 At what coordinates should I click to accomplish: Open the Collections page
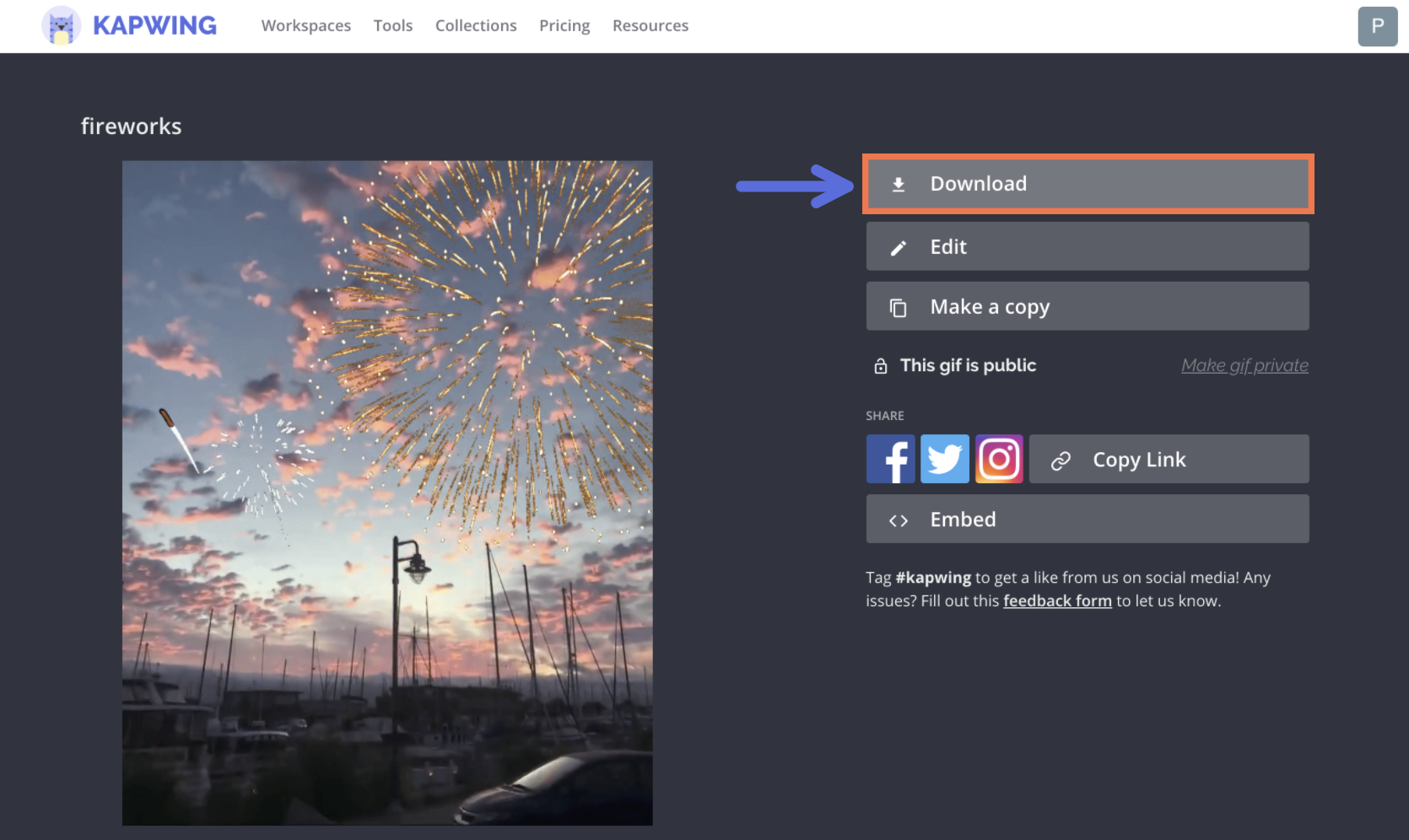point(476,25)
